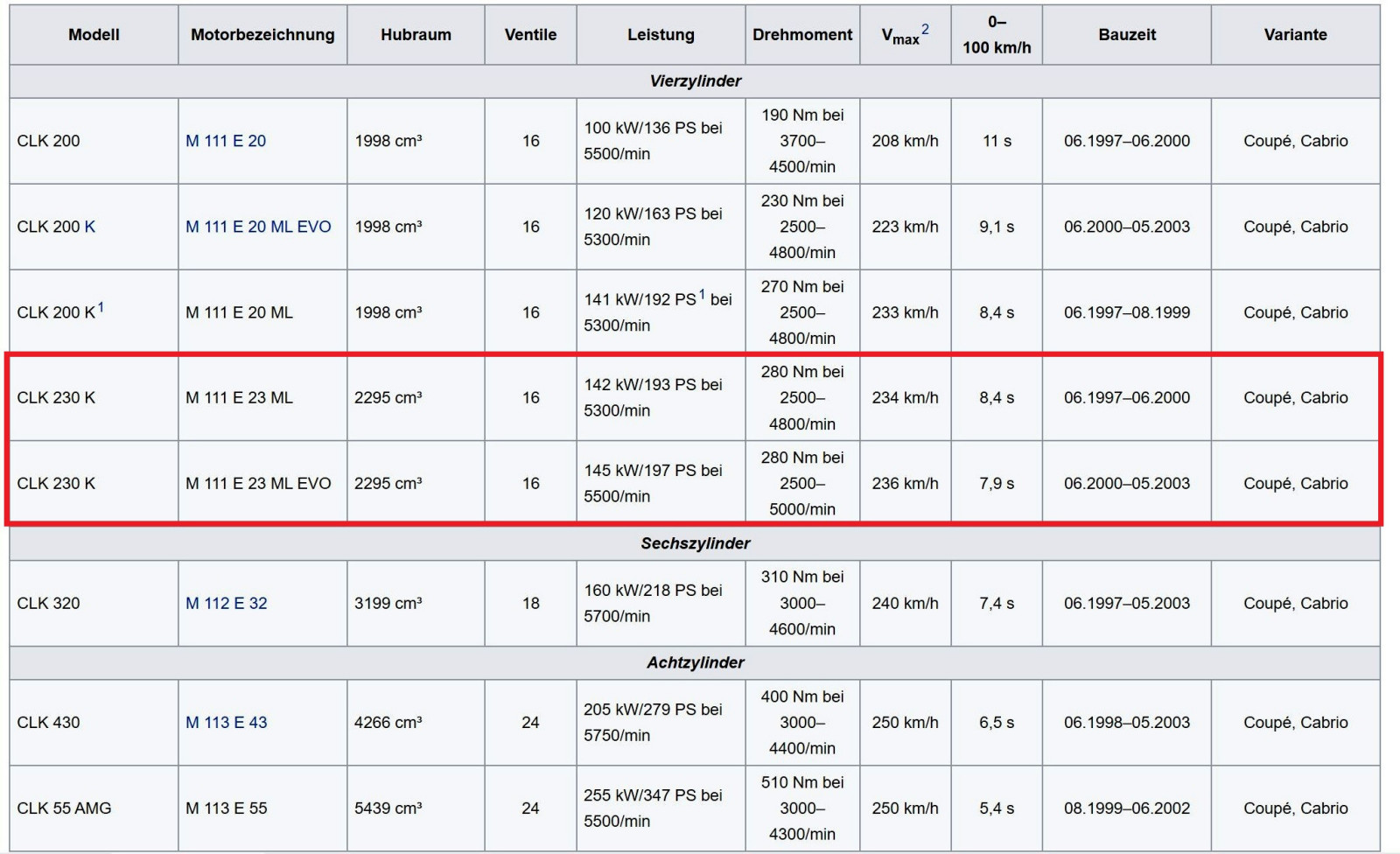
Task: Click the Drehmoment column header
Action: click(x=802, y=35)
